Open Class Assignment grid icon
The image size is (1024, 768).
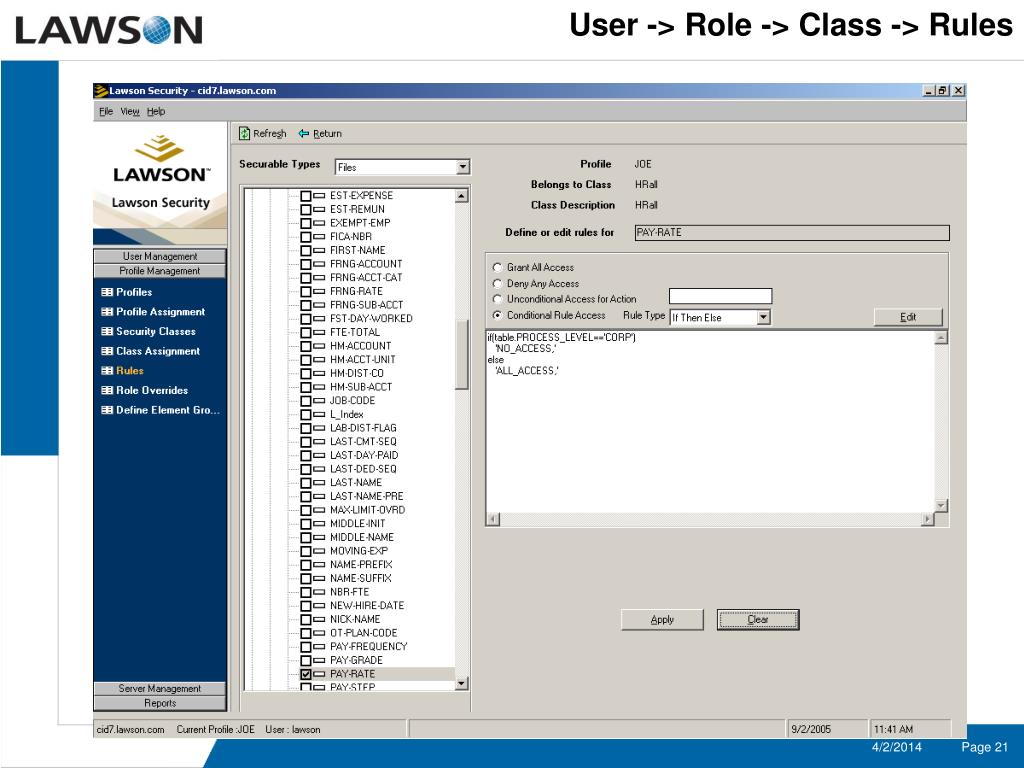[107, 351]
